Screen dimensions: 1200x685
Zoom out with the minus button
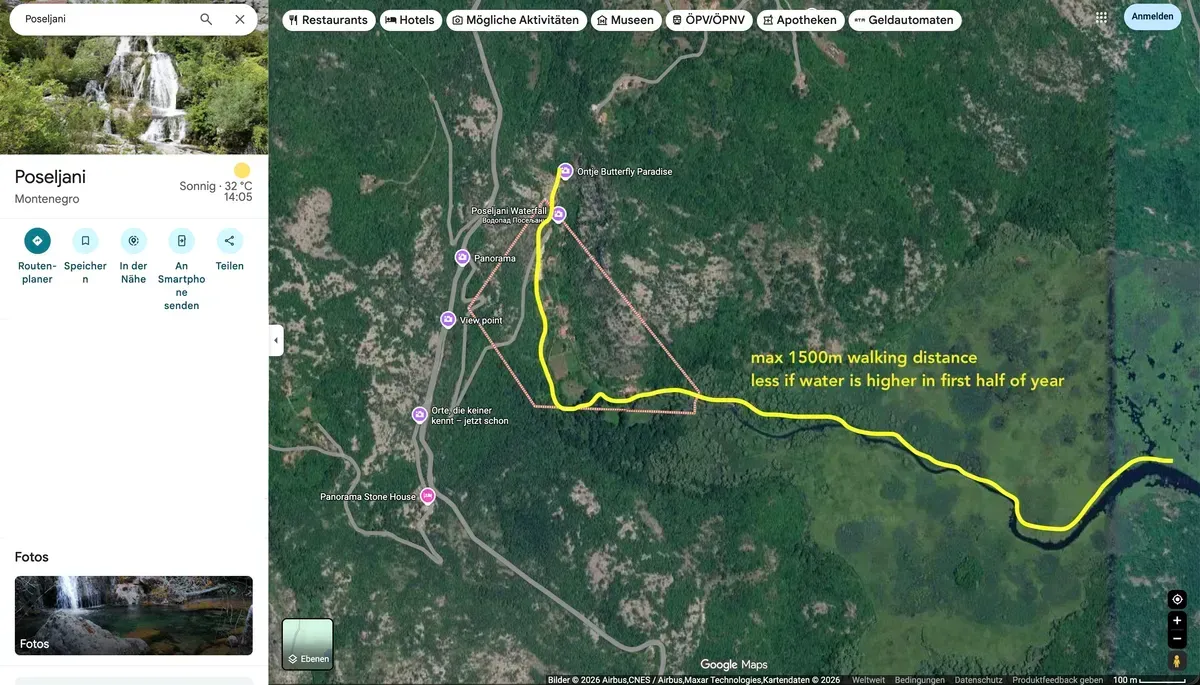pos(1177,639)
